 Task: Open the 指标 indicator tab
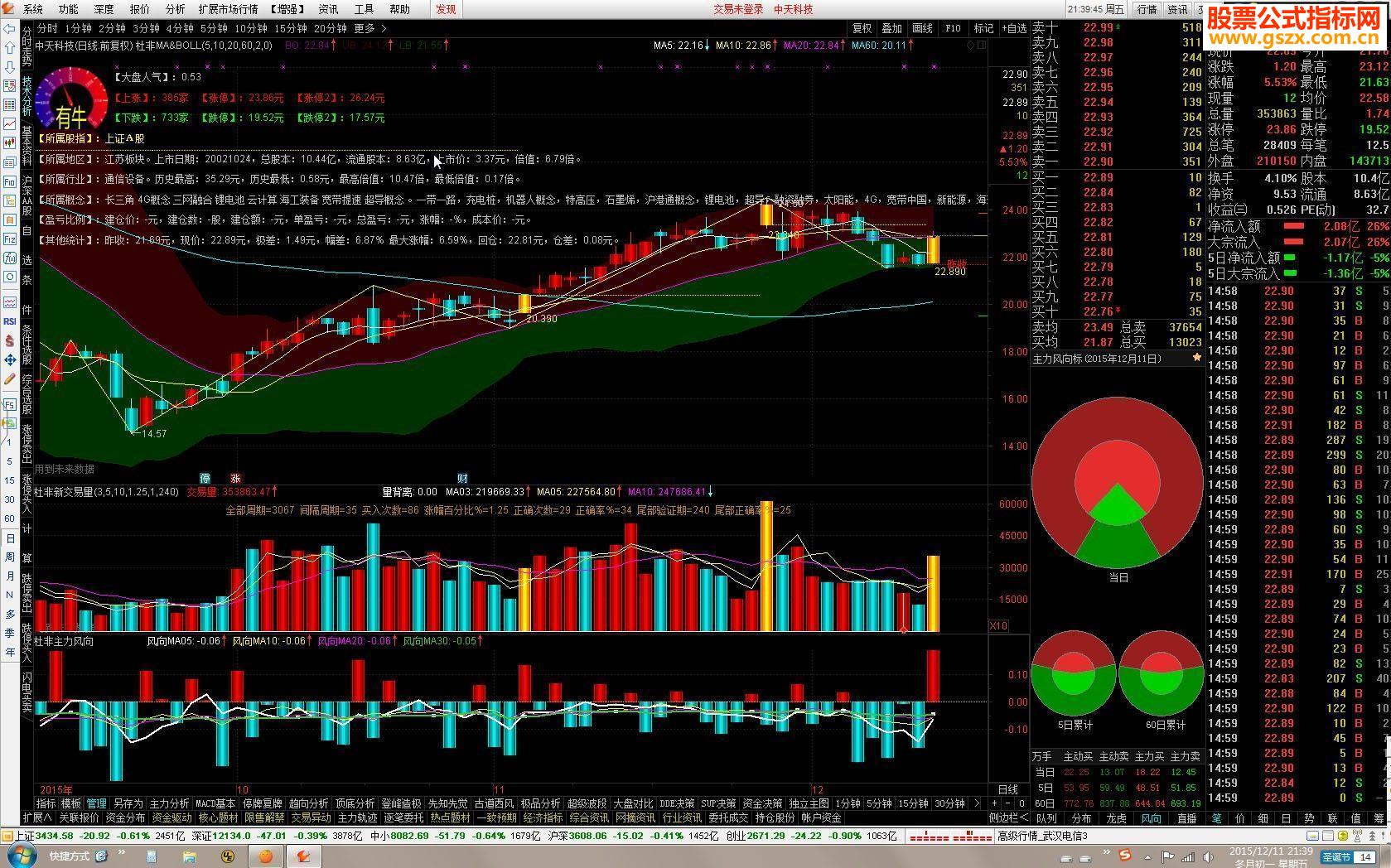coord(46,803)
